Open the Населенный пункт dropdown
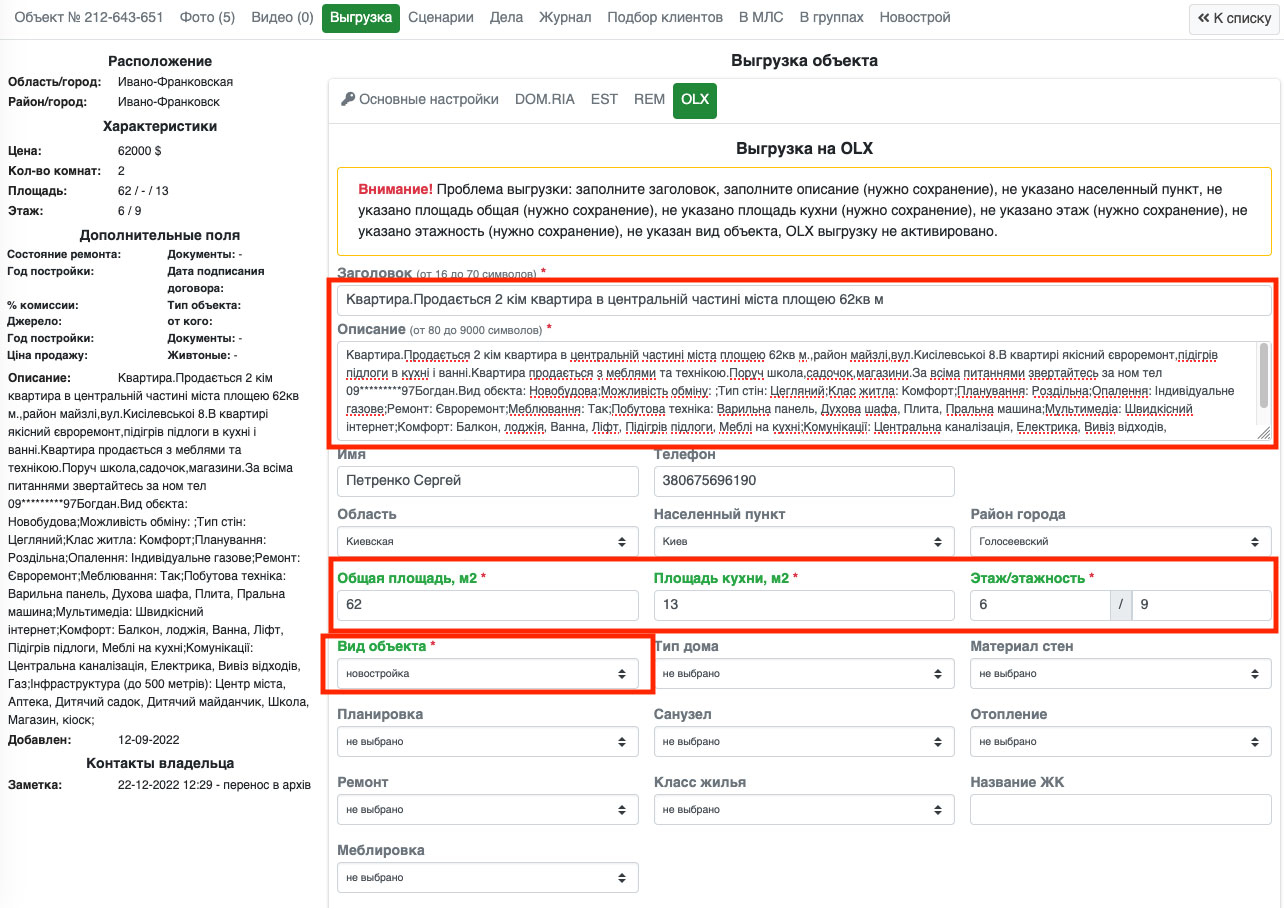This screenshot has width=1284, height=908. click(x=804, y=542)
